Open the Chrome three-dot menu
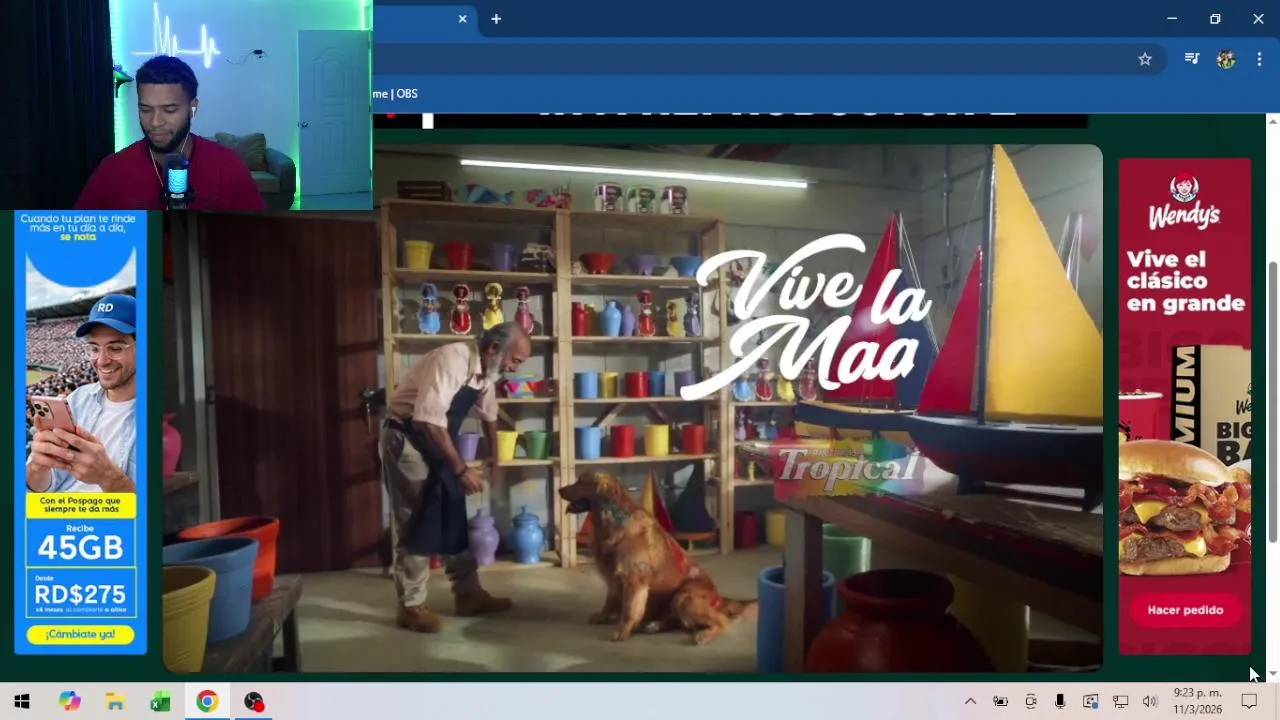Screen dimensions: 1280x720 click(x=1259, y=59)
